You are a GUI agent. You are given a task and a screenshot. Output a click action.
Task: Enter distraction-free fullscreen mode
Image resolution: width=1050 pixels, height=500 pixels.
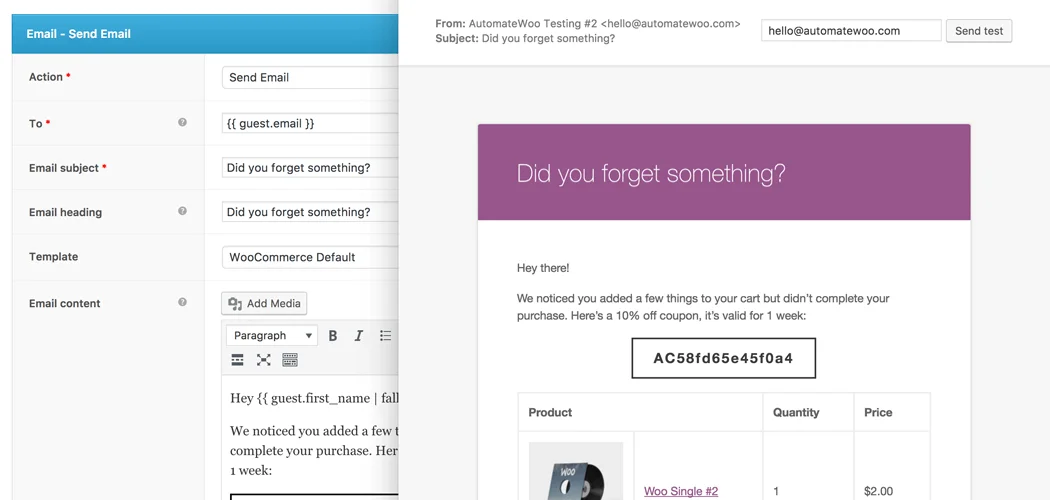click(x=264, y=360)
